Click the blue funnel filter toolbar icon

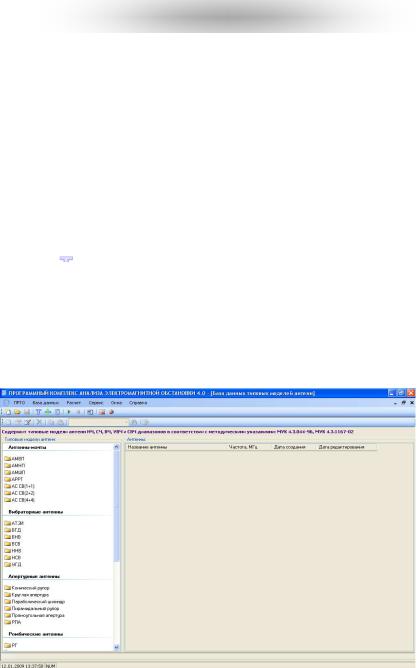(38, 412)
